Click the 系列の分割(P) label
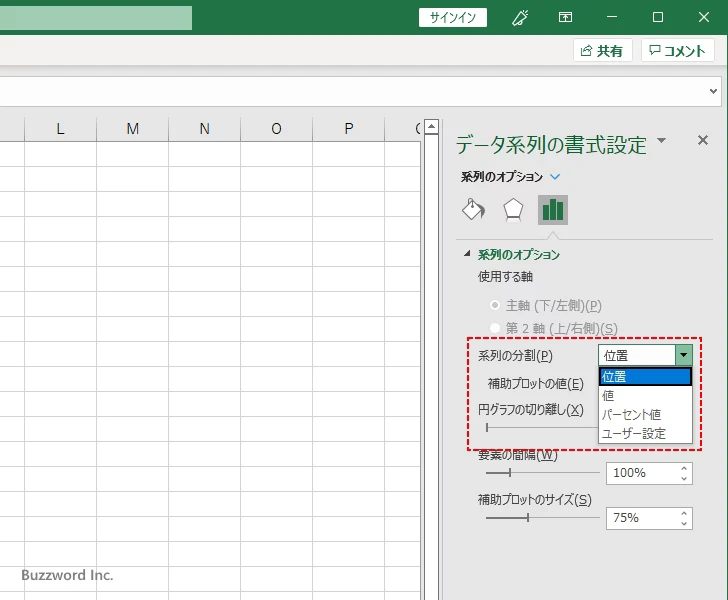This screenshot has height=600, width=728. (x=515, y=356)
